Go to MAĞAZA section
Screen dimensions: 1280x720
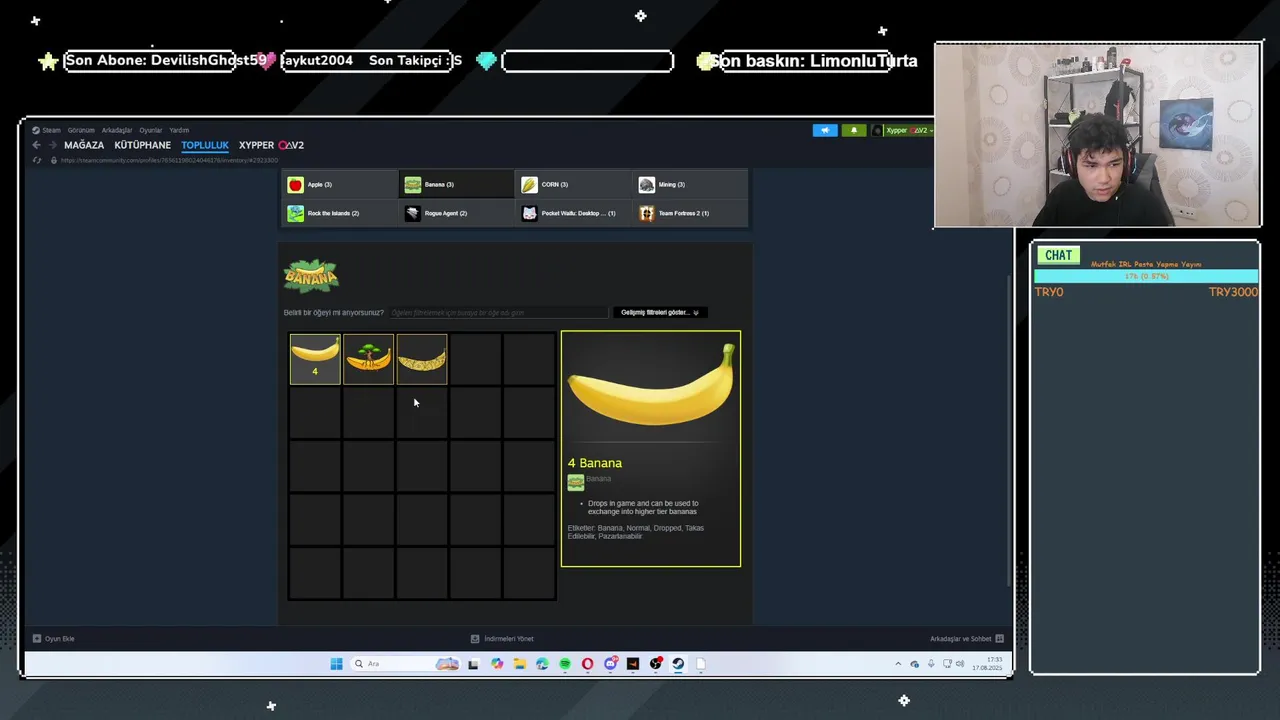tap(84, 145)
